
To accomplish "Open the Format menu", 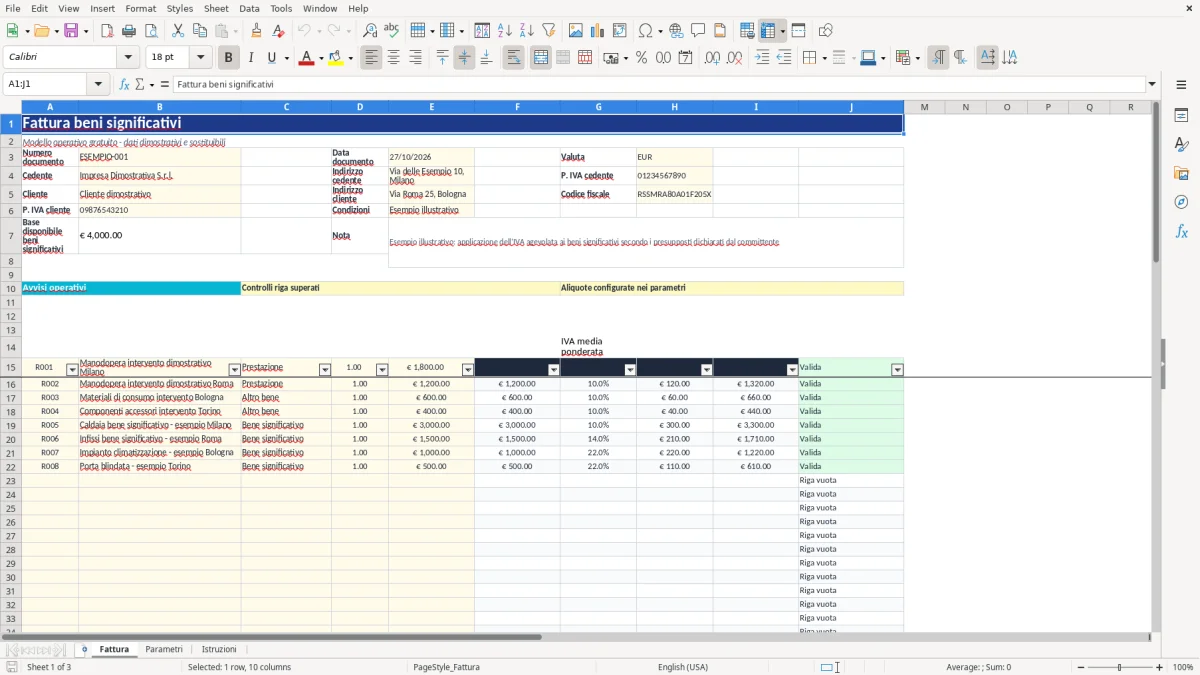I will [140, 8].
